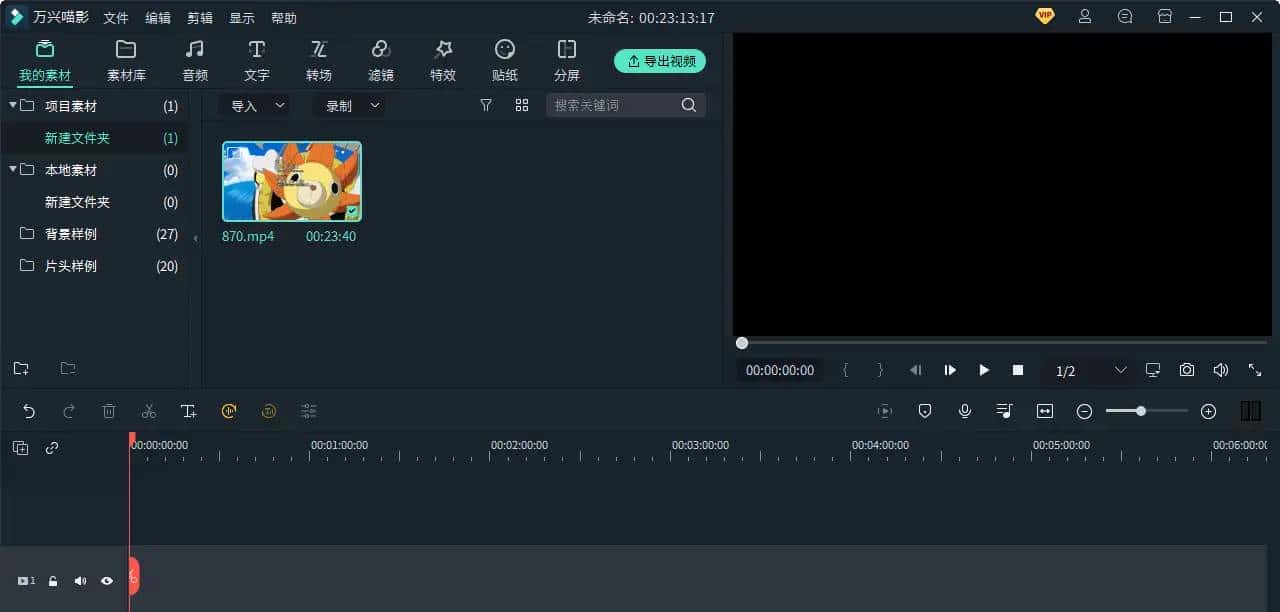Switch to the 素材库 tab
The image size is (1280, 612).
125,58
